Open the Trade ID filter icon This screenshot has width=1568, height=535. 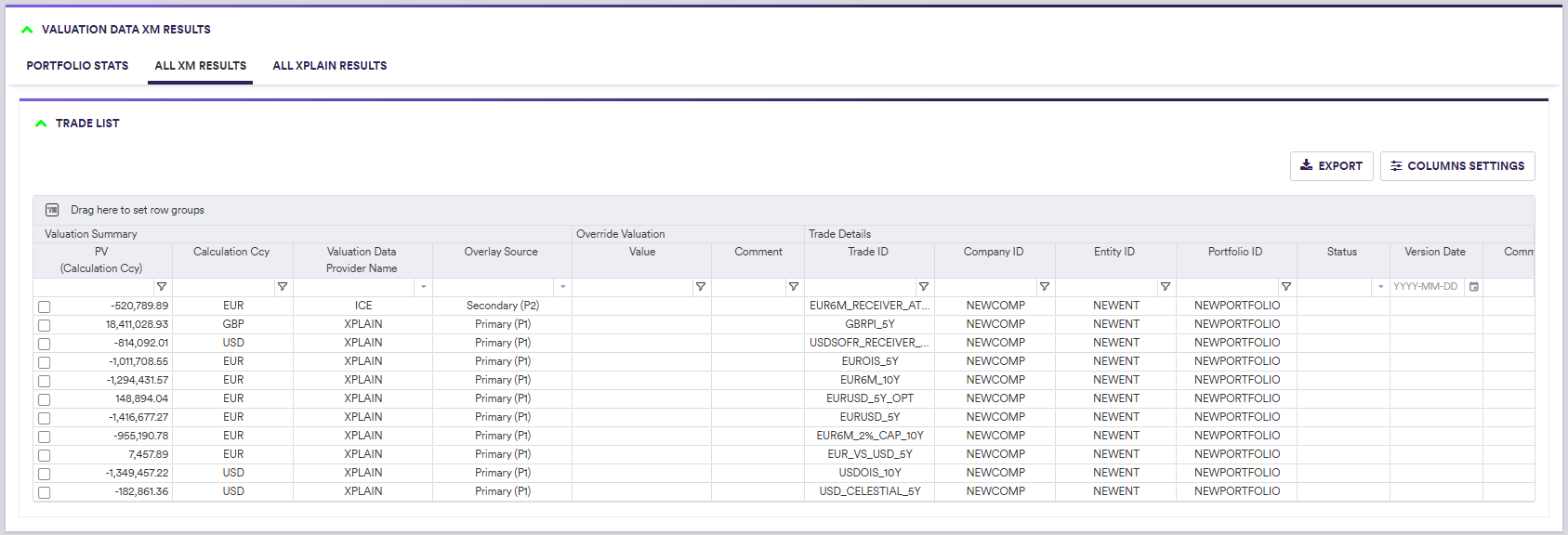point(924,287)
